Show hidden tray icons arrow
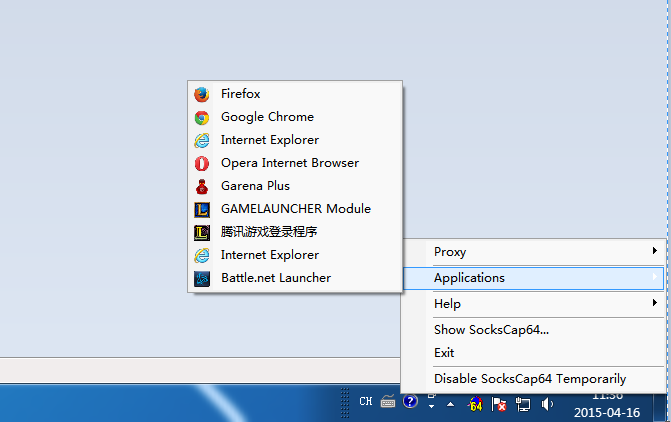 tap(451, 404)
